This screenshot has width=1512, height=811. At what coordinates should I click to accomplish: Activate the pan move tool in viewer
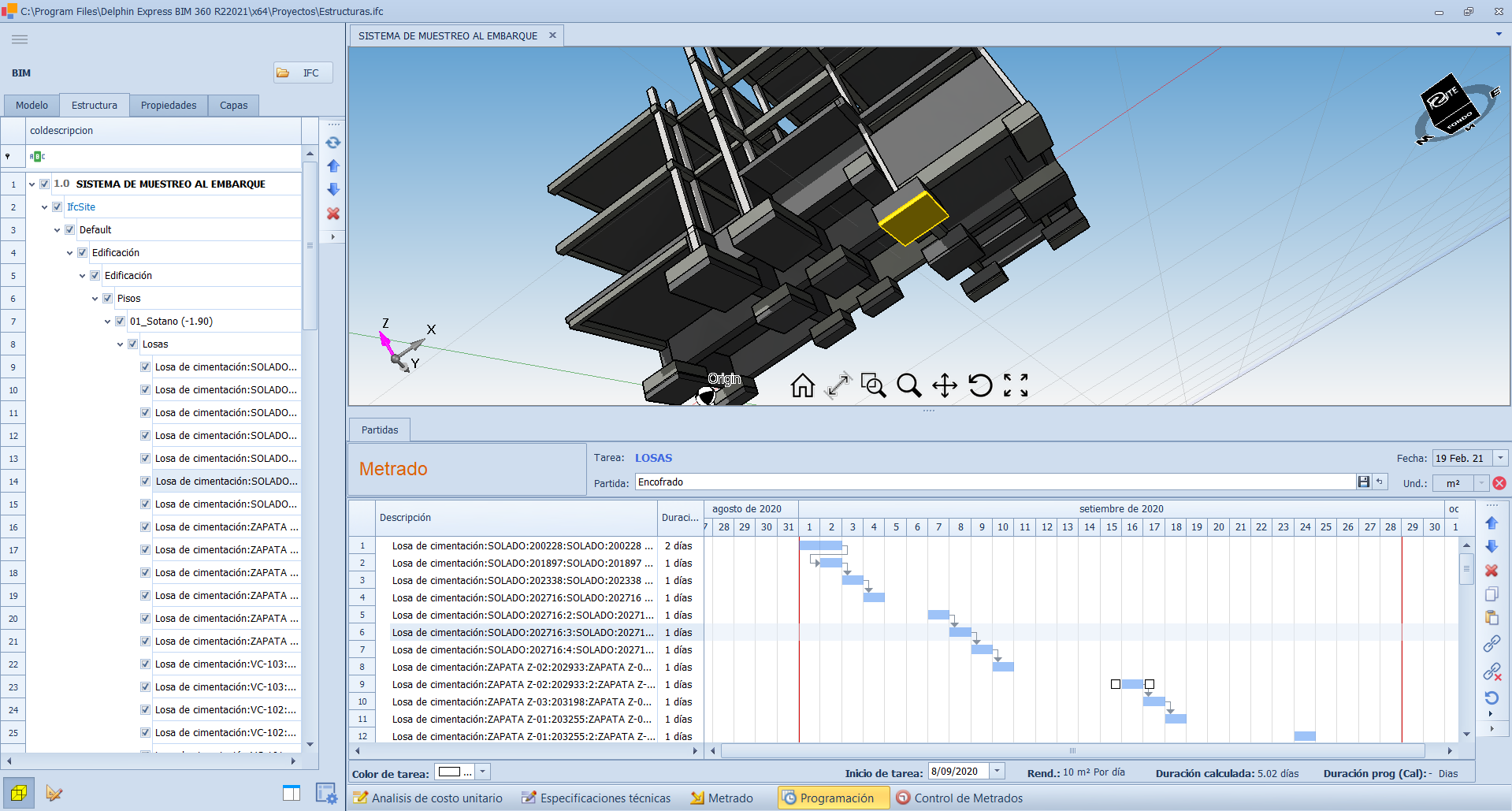coord(944,385)
